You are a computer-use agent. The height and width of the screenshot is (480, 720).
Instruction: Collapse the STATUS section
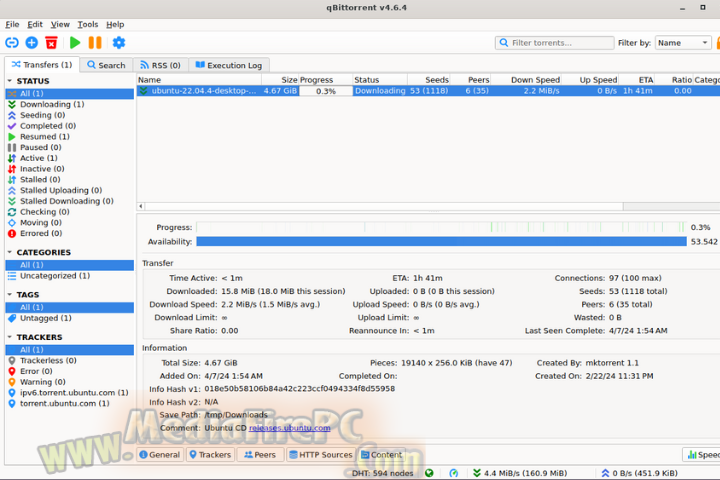[10, 81]
